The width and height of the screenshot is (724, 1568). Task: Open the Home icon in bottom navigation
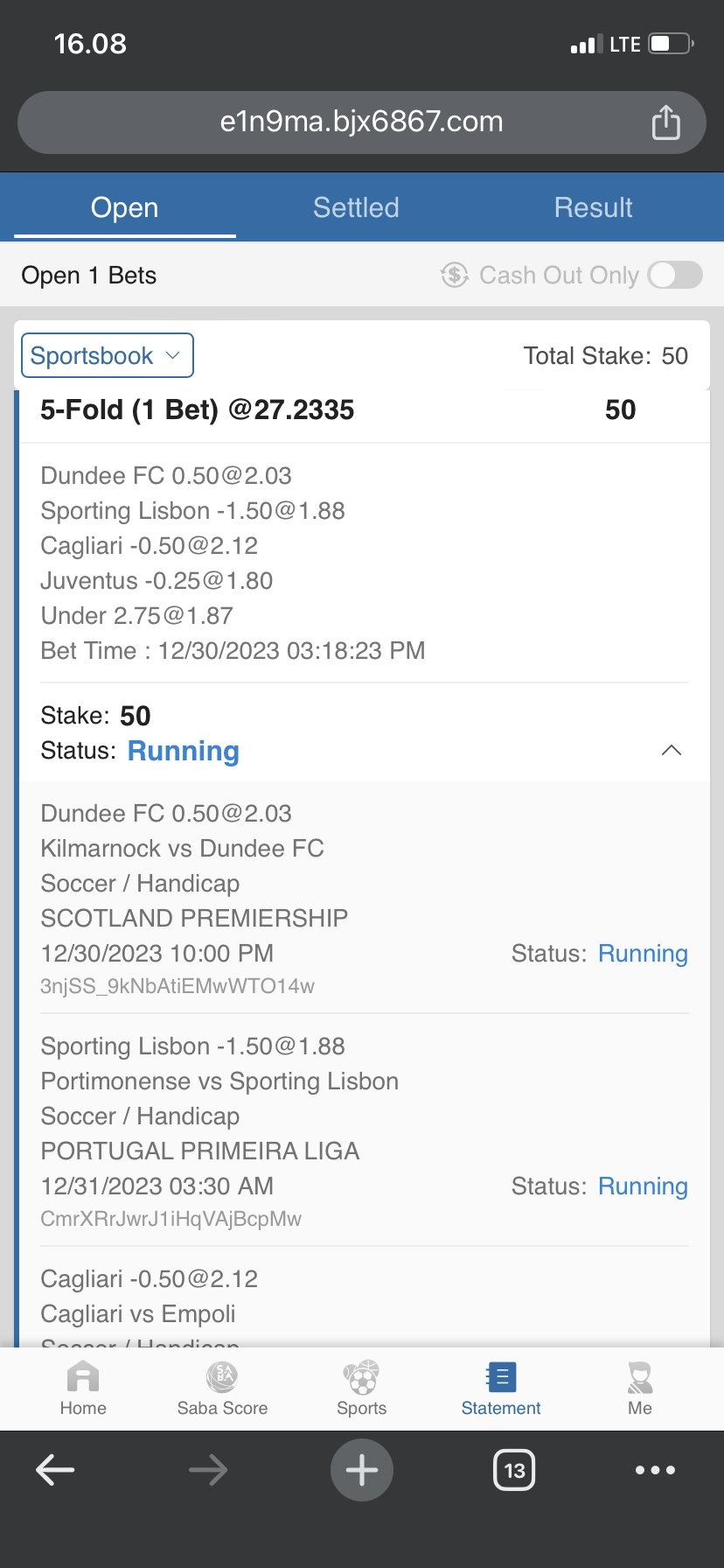click(83, 1378)
